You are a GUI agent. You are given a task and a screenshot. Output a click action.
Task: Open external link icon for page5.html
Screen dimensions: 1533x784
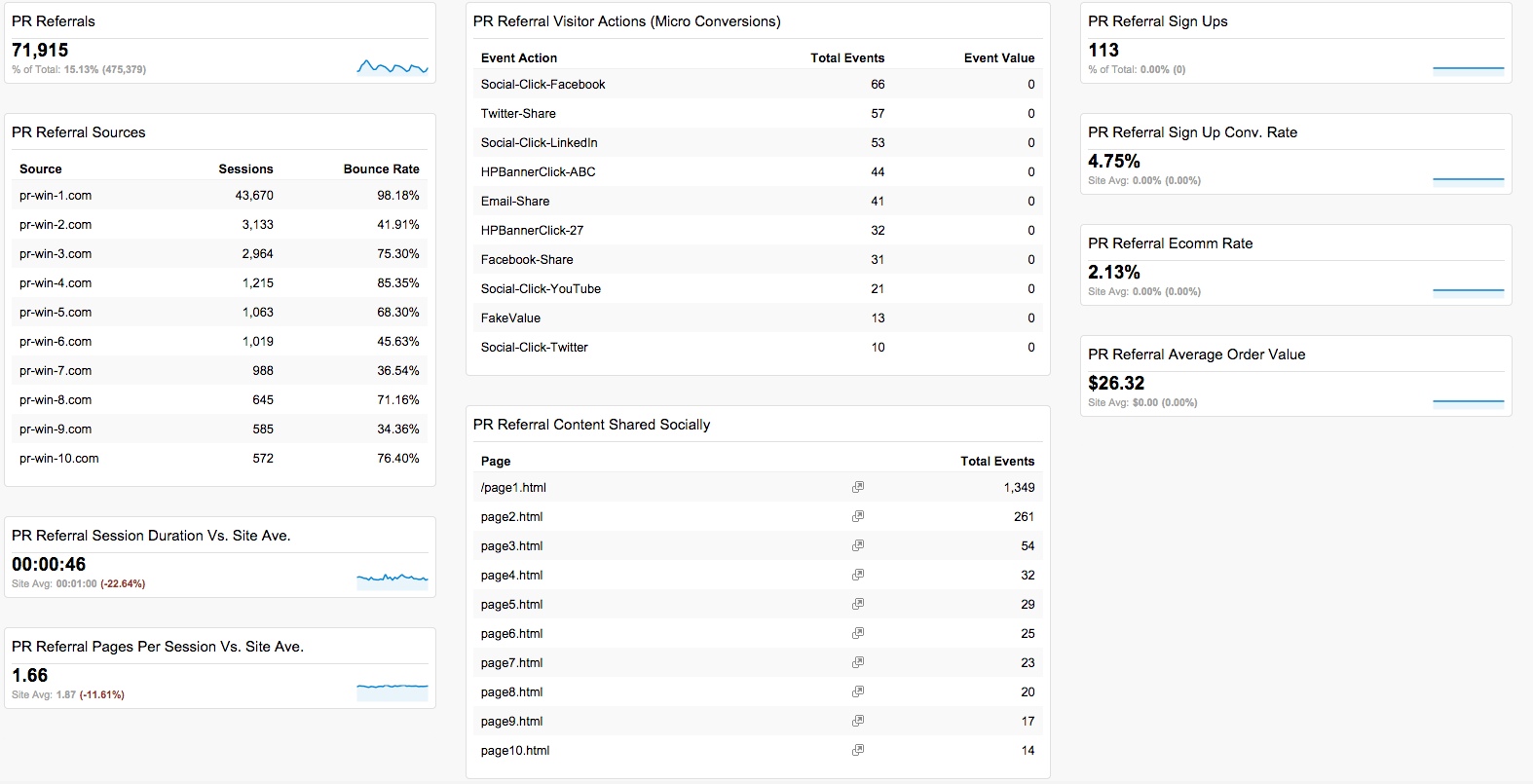(x=858, y=604)
